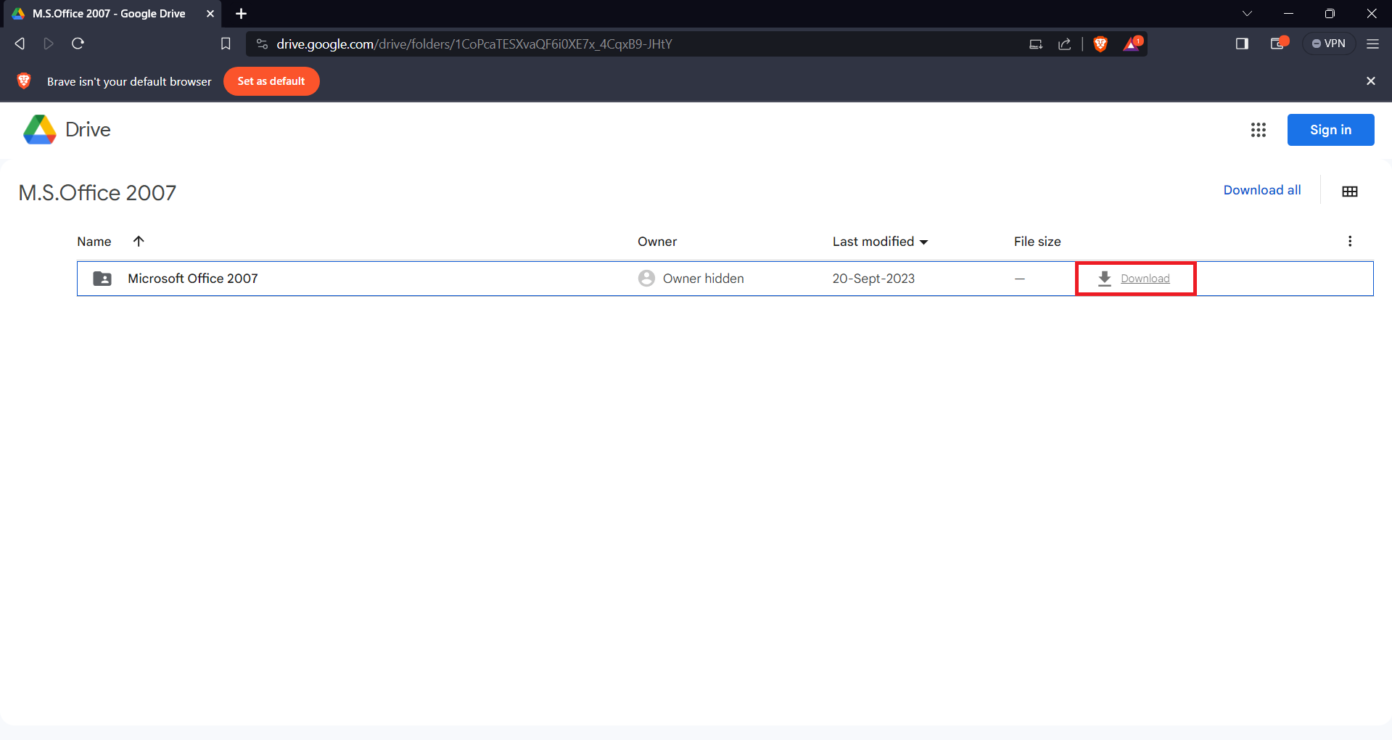The height and width of the screenshot is (740, 1392).
Task: Open the Google apps grid icon
Action: [1258, 130]
